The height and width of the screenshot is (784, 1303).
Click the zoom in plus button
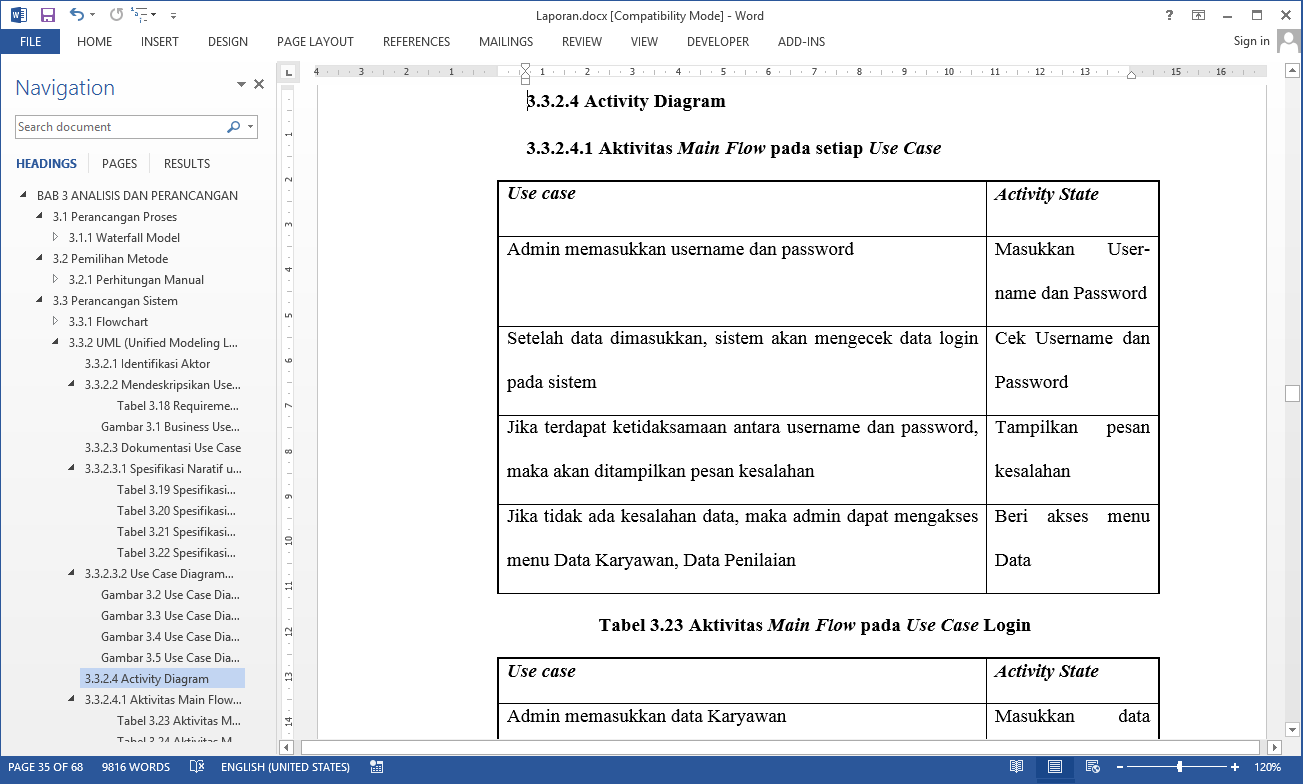tap(1235, 767)
